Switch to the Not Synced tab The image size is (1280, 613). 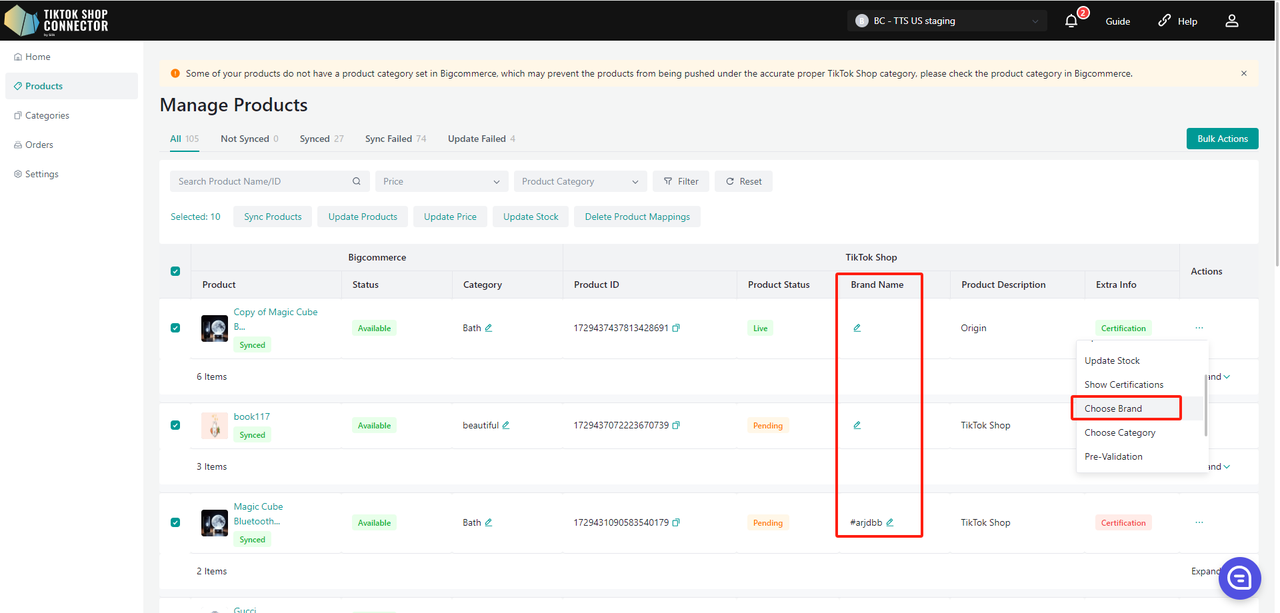(x=250, y=139)
